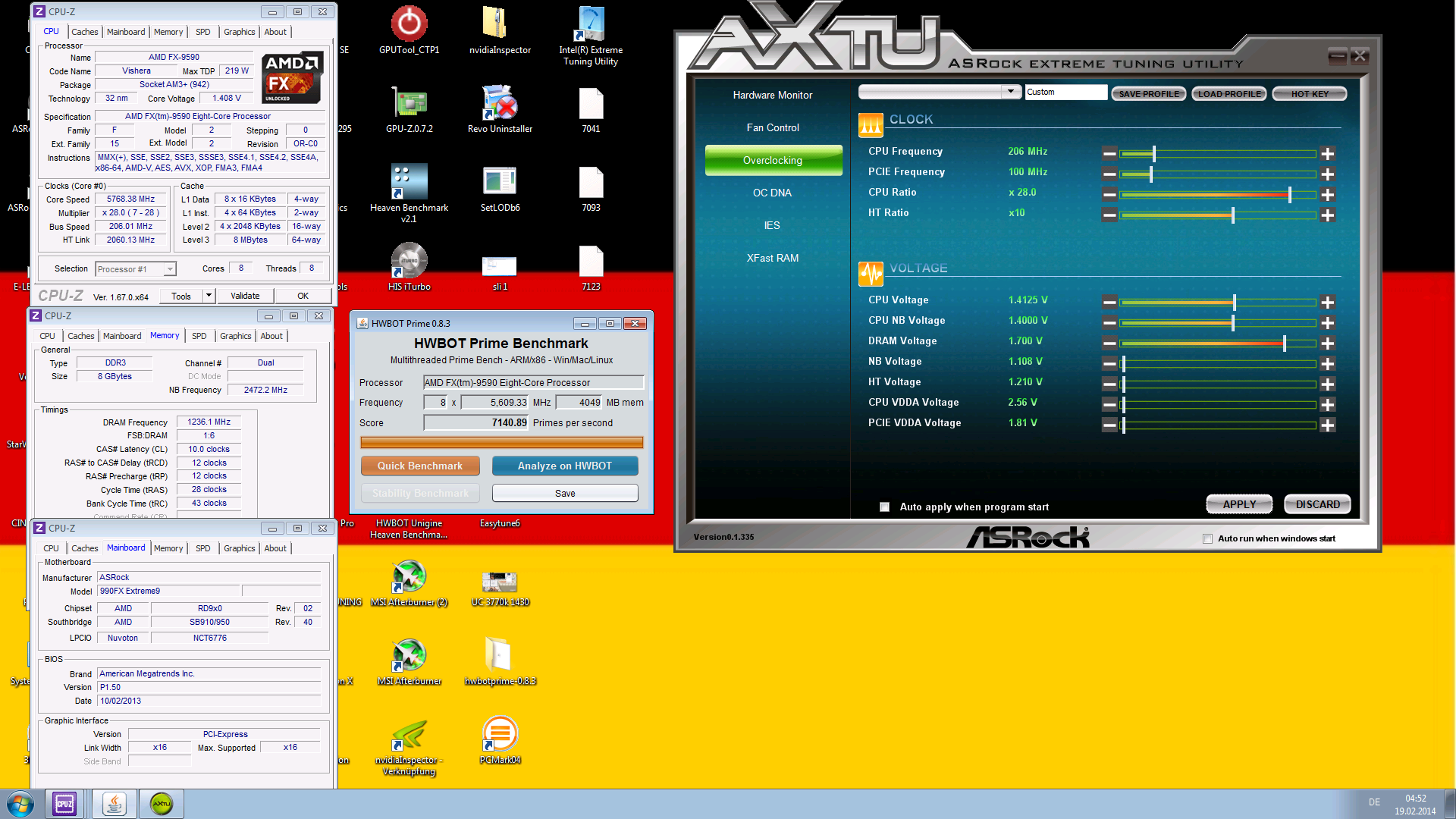The width and height of the screenshot is (1456, 819).
Task: Decrease CPU Voltage with minus button
Action: [x=1109, y=303]
